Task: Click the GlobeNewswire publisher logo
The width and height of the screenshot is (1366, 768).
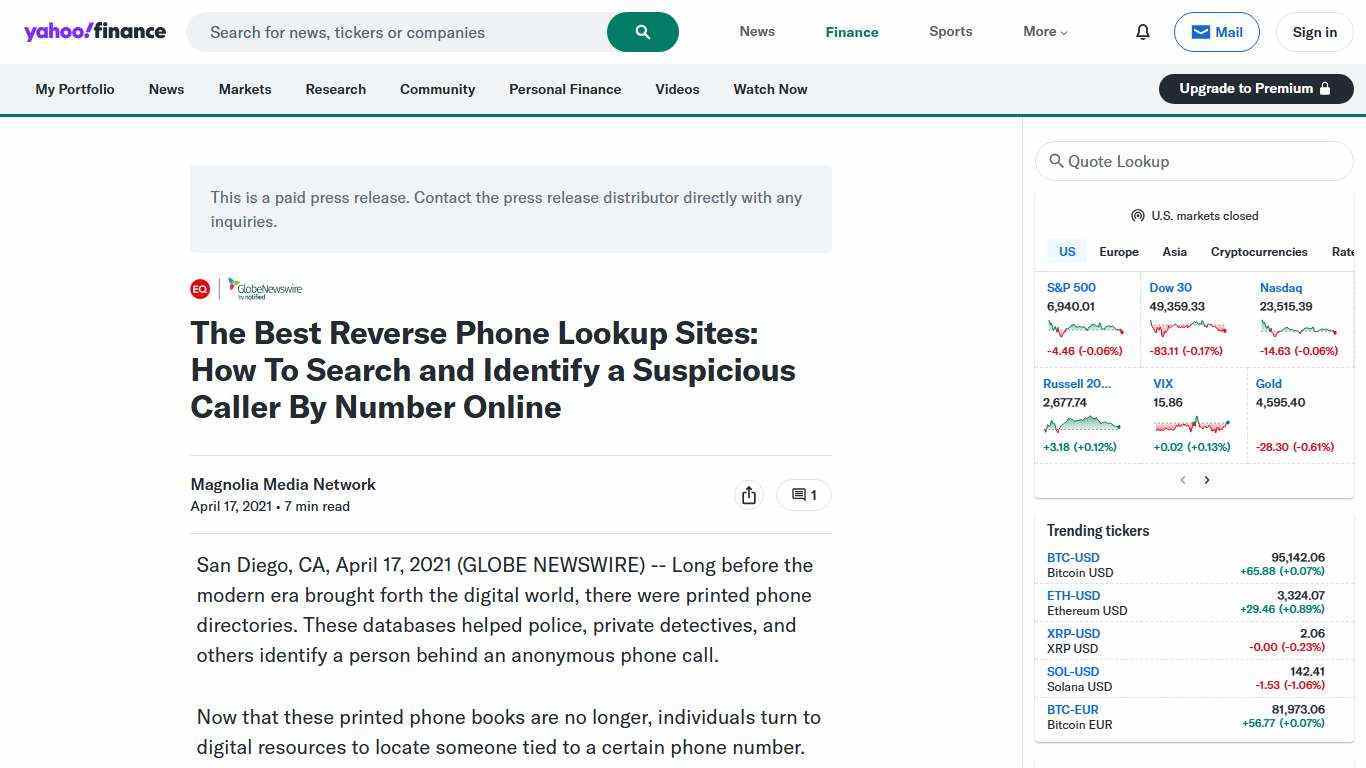Action: (x=264, y=288)
